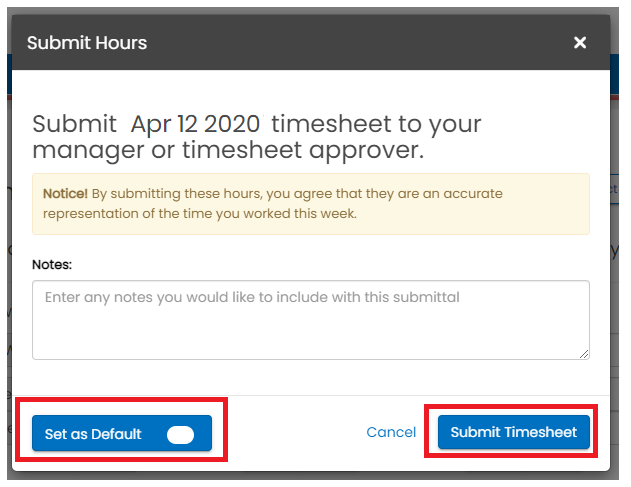
Task: Close the Submit Hours dialog
Action: click(580, 42)
